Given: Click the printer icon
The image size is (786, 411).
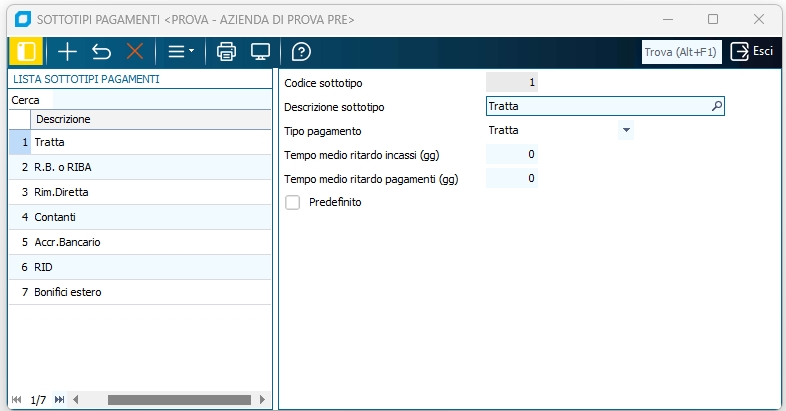Looking at the screenshot, I should tap(227, 52).
